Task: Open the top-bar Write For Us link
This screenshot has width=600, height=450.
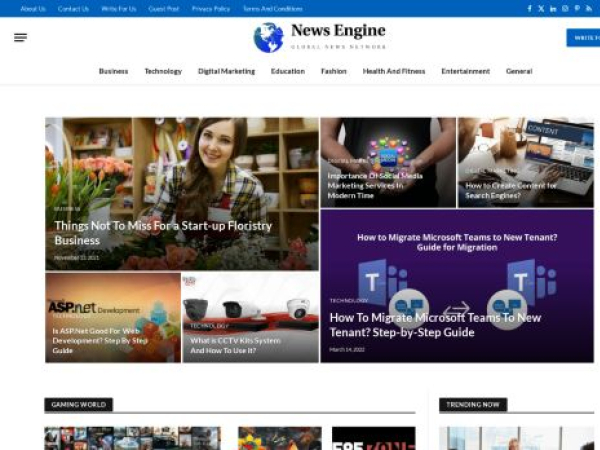Action: [x=119, y=8]
